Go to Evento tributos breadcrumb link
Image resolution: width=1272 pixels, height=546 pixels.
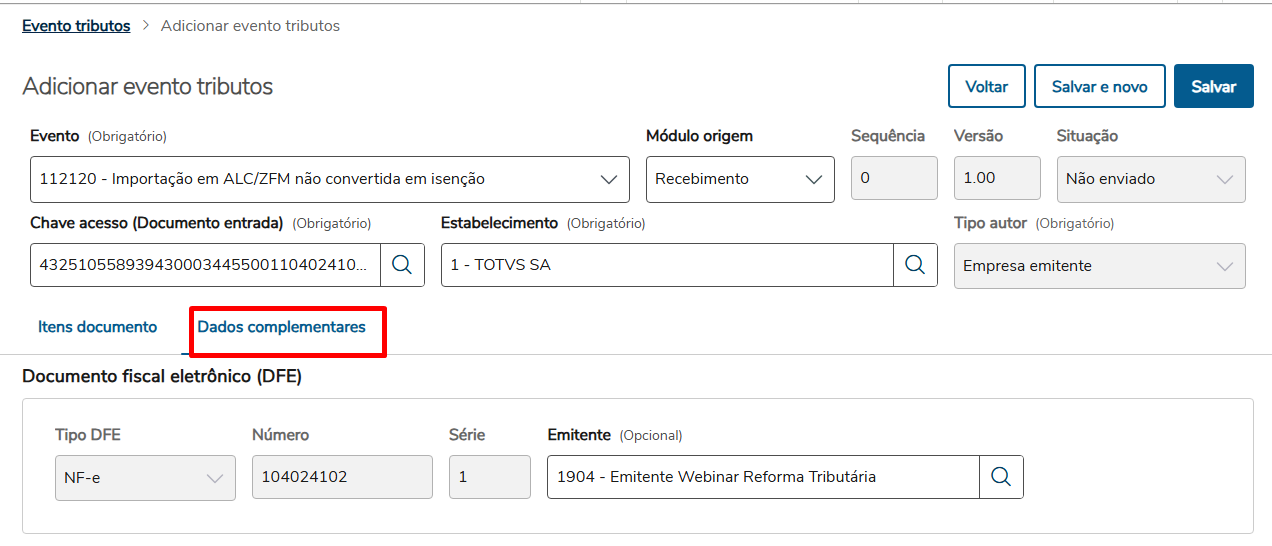point(76,26)
